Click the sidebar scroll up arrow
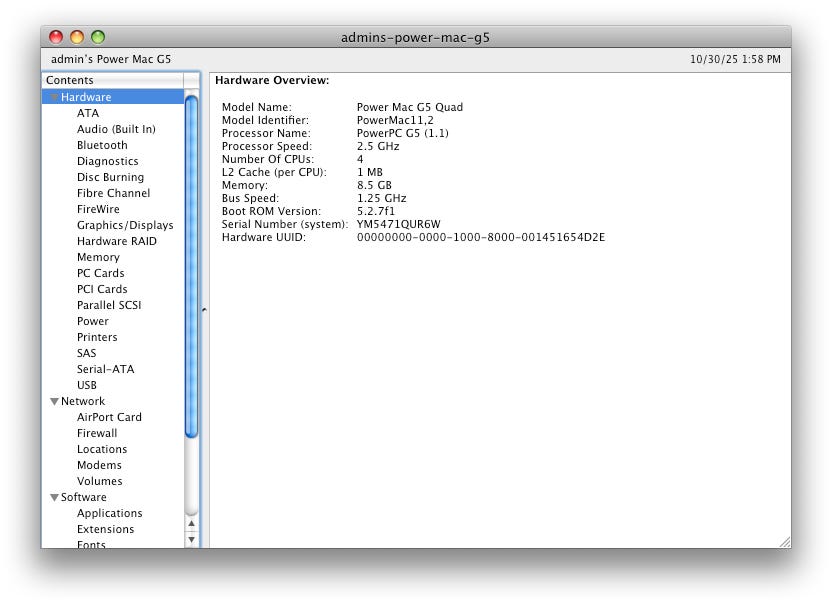The height and width of the screenshot is (604, 832). coord(192,523)
